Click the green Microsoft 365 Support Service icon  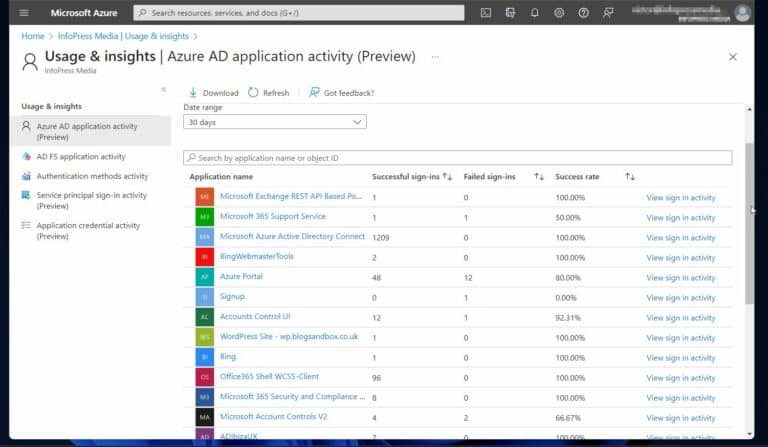205,216
